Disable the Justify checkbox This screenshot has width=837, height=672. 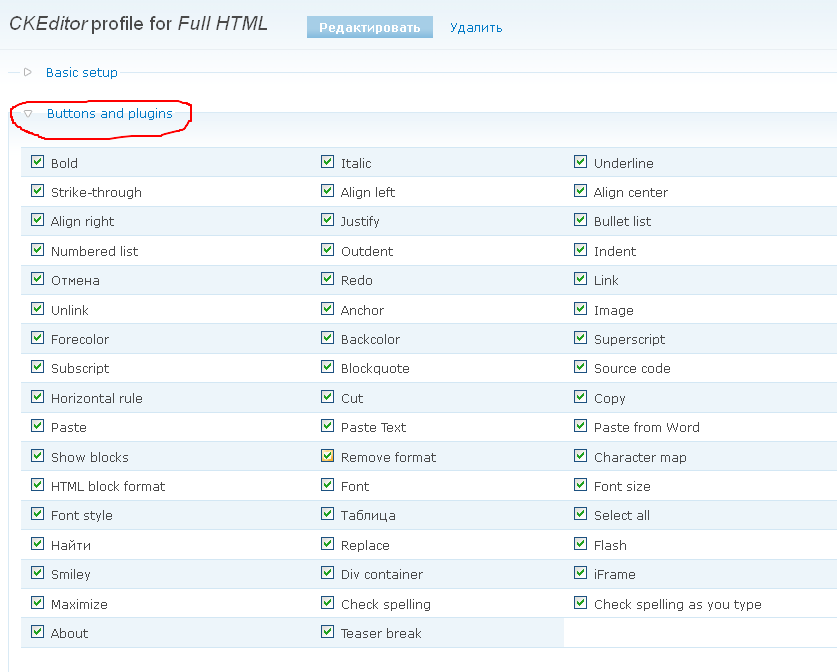click(327, 219)
